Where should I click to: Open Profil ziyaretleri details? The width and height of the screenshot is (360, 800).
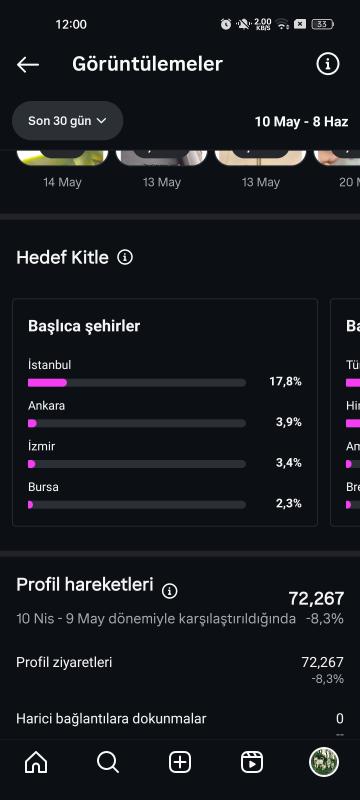coord(180,670)
